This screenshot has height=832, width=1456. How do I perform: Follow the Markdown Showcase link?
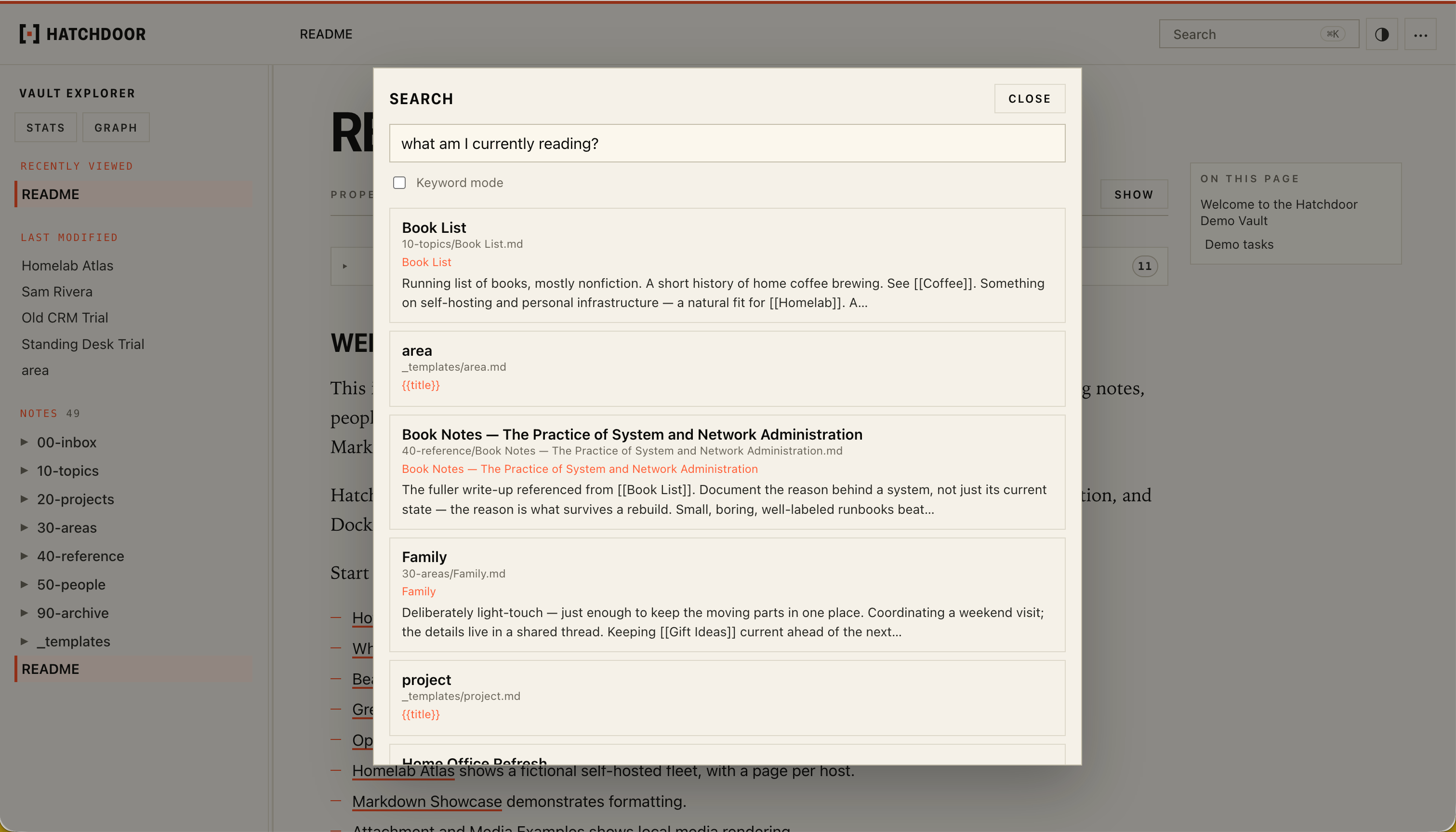426,801
